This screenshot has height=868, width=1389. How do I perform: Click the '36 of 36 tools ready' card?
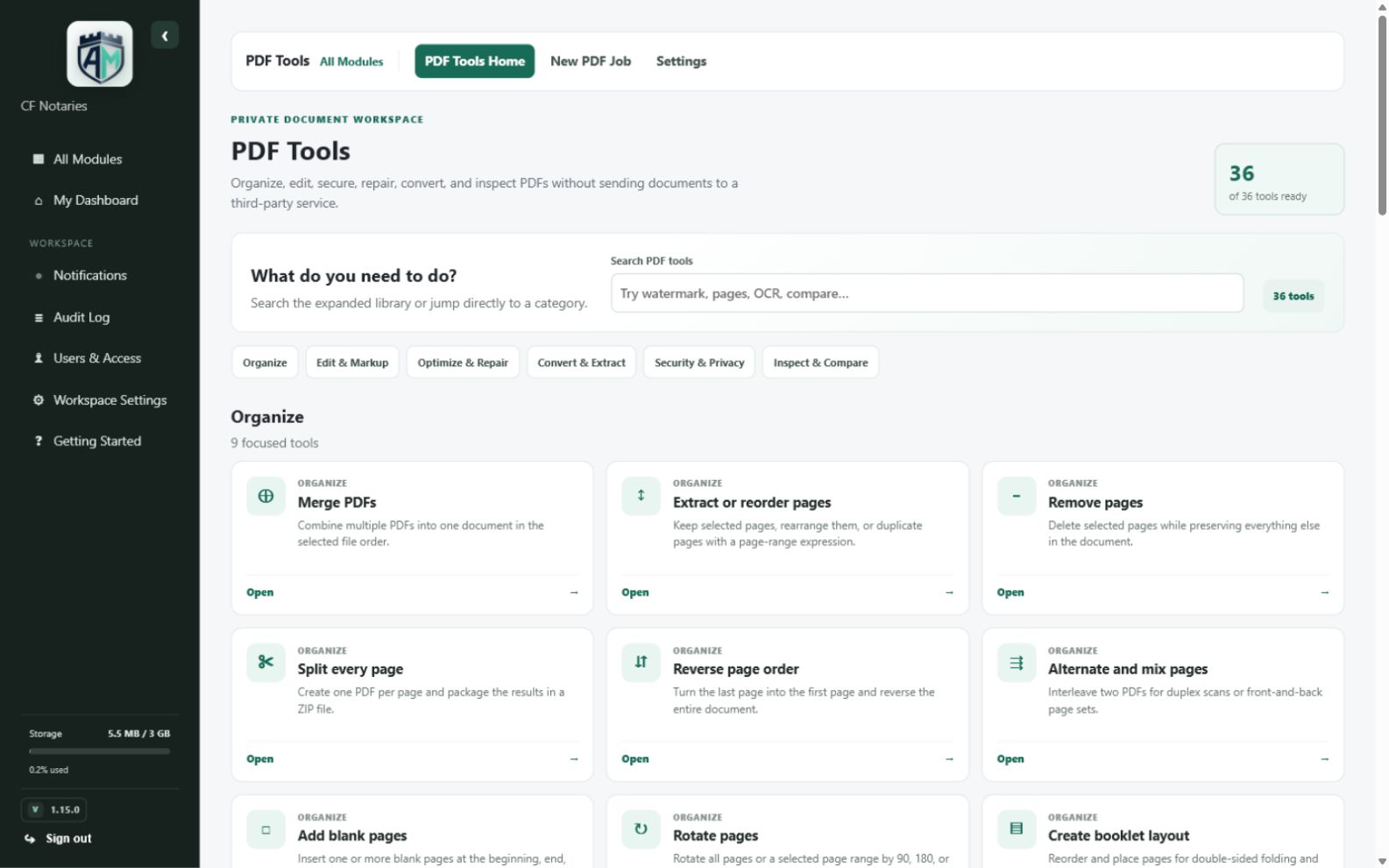1279,180
